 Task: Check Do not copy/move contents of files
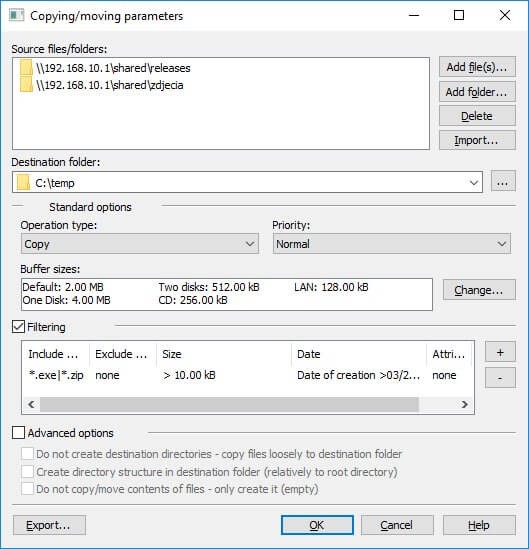point(27,489)
